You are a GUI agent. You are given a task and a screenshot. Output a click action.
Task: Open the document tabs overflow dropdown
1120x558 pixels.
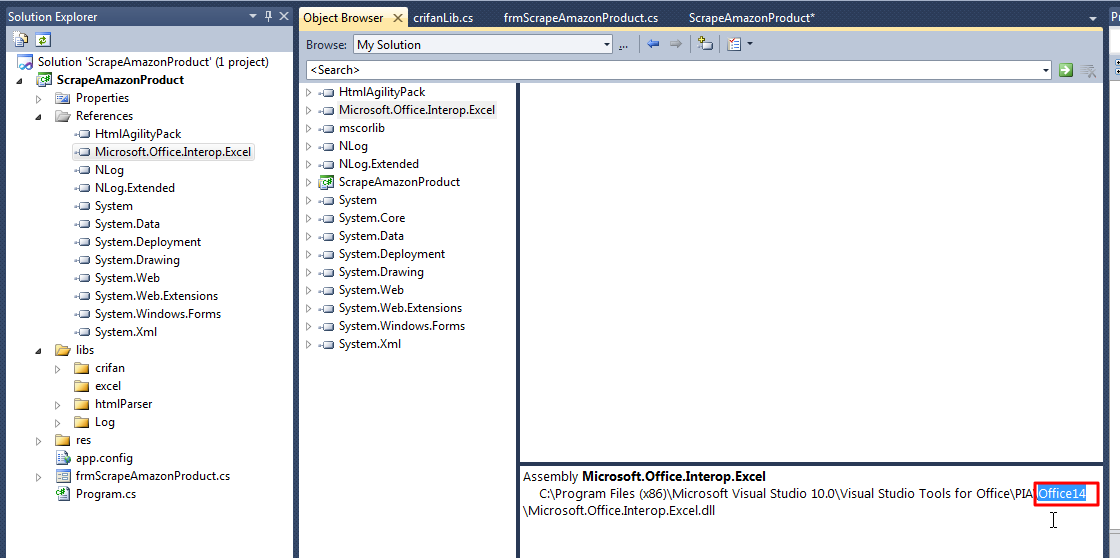pos(1094,18)
